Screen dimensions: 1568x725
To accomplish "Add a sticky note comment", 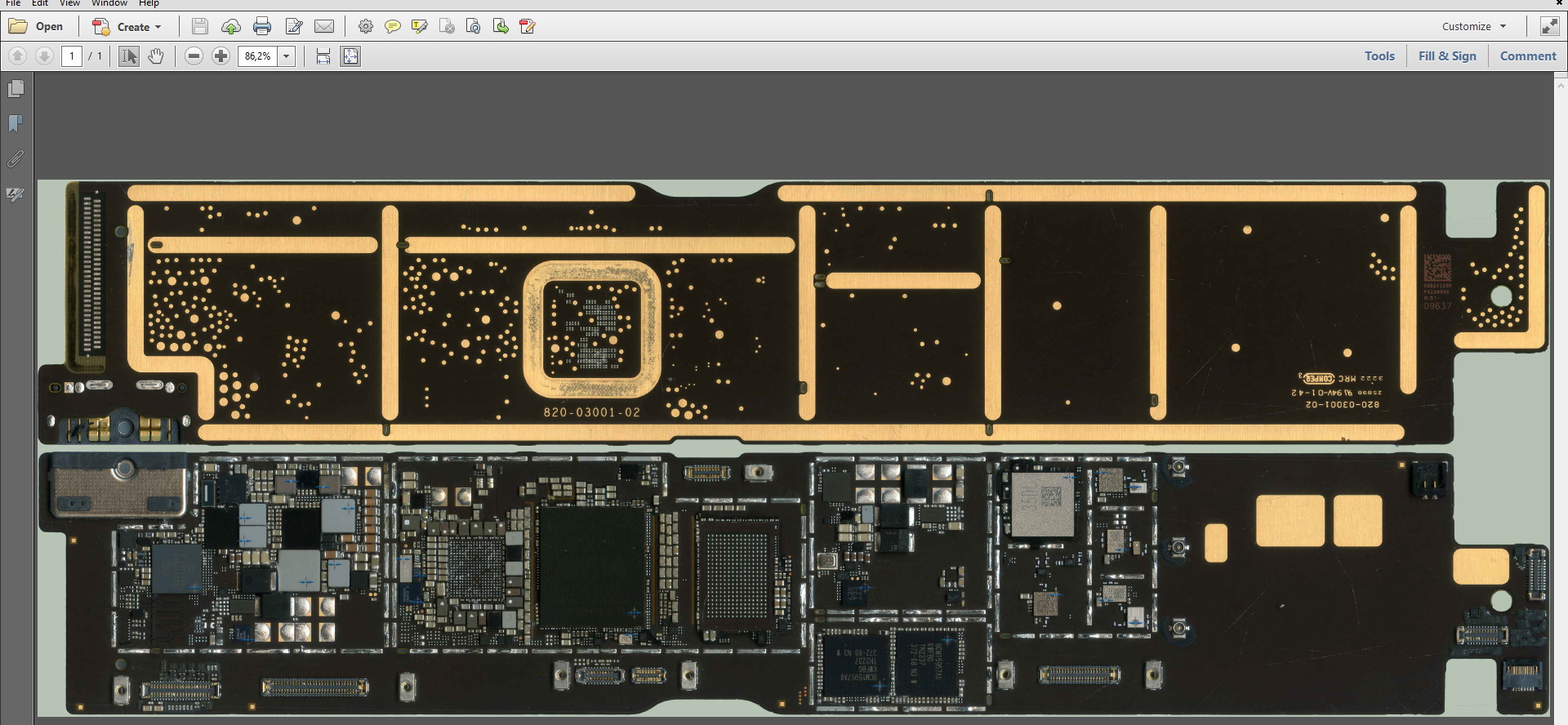I will (x=393, y=27).
